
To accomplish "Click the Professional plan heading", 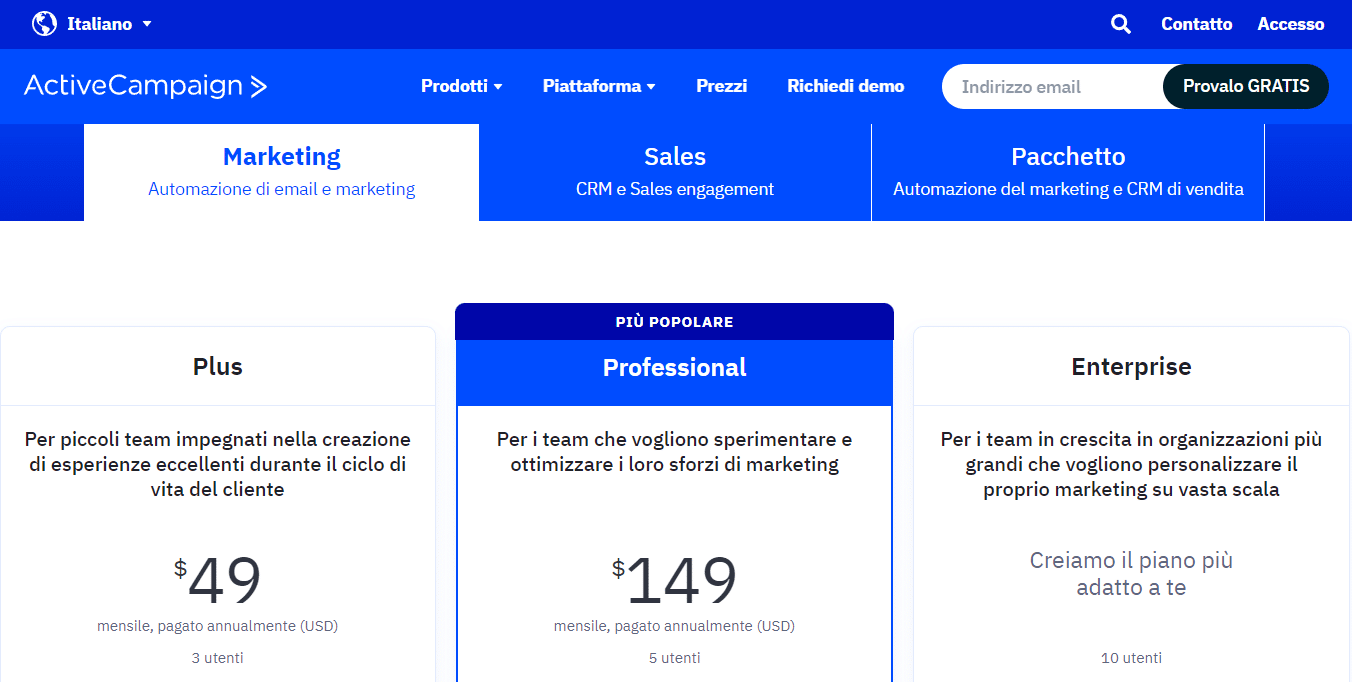I will point(675,368).
